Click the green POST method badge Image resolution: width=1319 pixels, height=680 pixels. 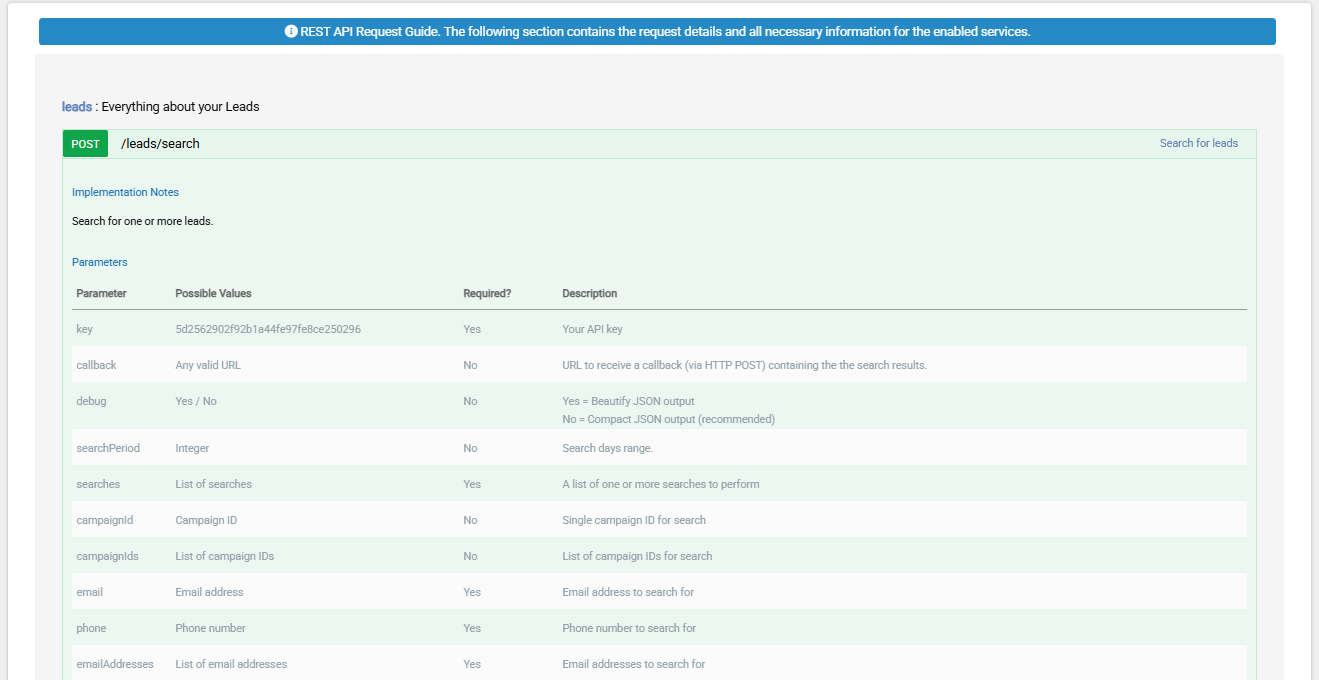[x=85, y=144]
